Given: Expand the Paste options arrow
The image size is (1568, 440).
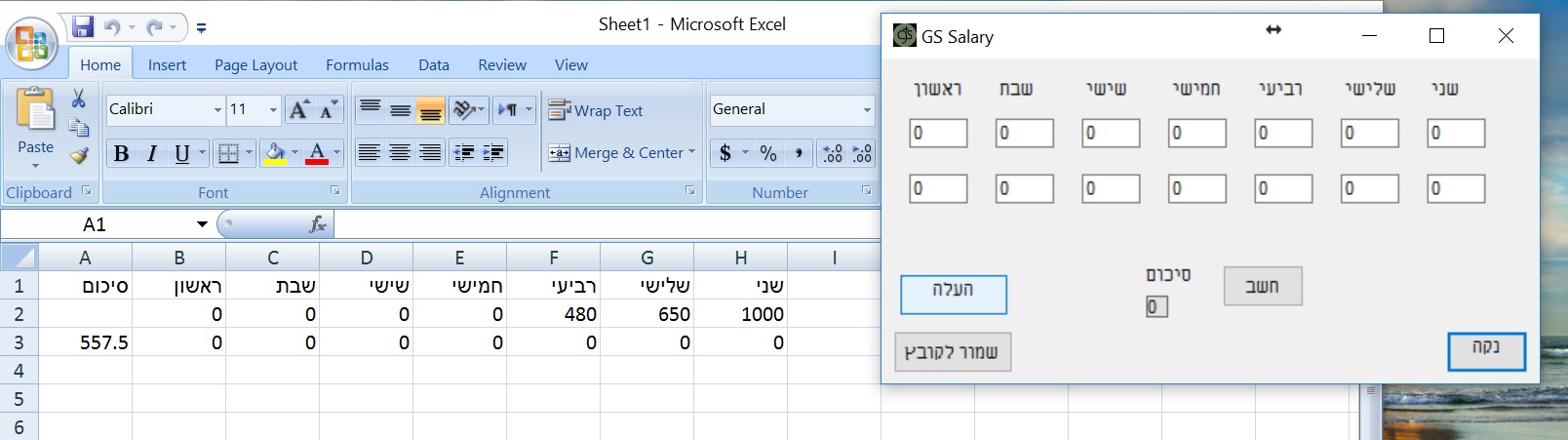Looking at the screenshot, I should pyautogui.click(x=36, y=165).
